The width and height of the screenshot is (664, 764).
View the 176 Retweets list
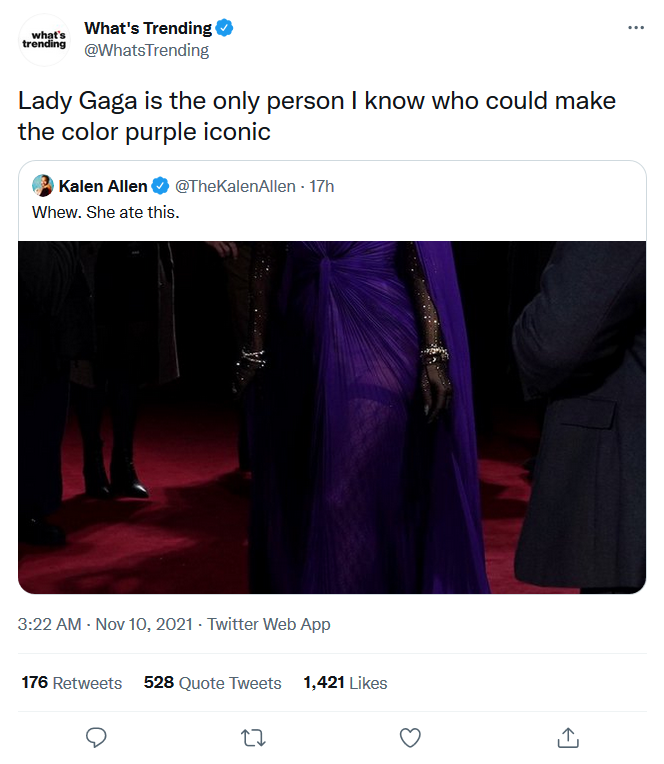[72, 683]
